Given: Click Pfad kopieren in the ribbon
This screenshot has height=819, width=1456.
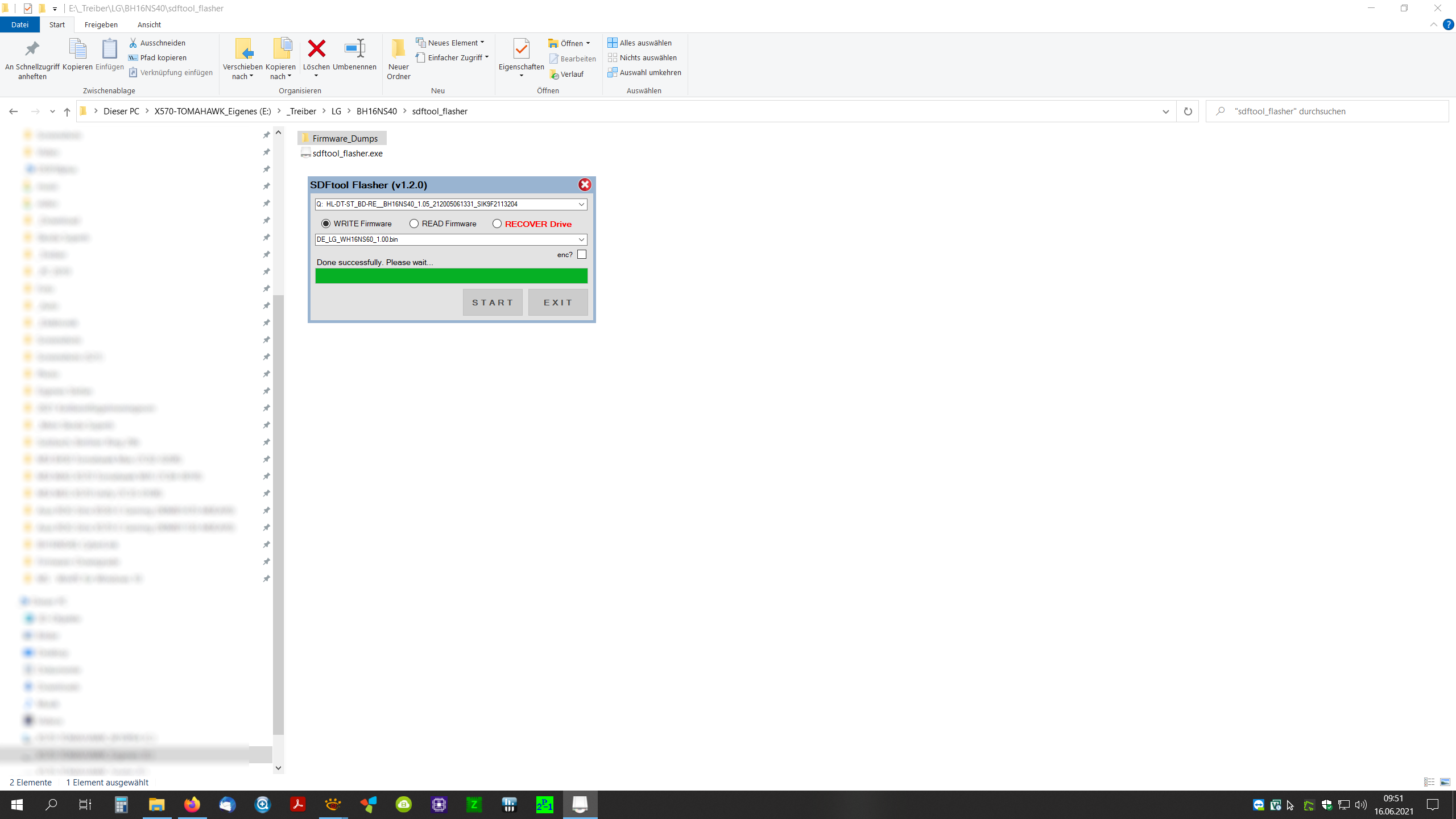Looking at the screenshot, I should [158, 57].
